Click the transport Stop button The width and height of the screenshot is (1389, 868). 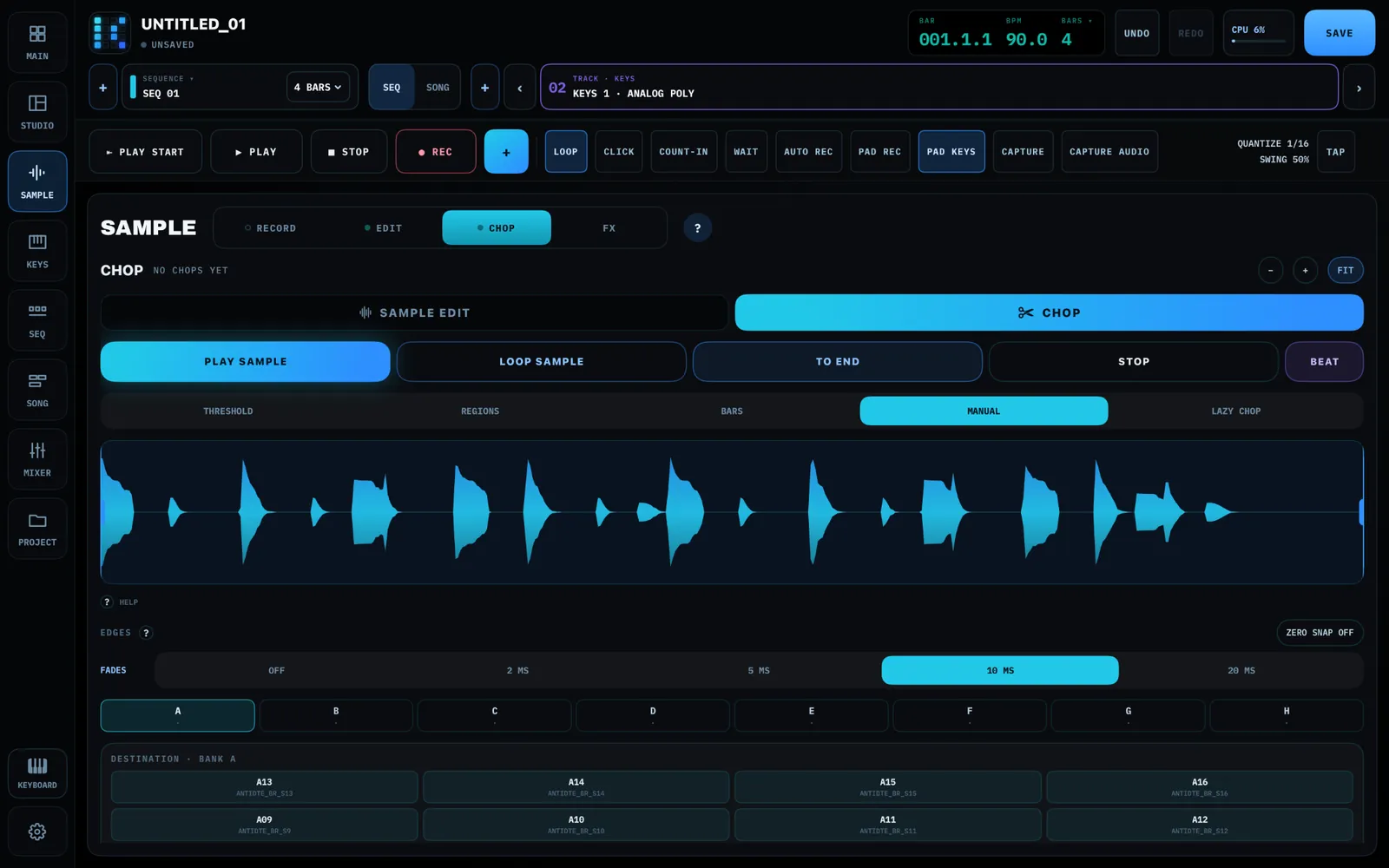[349, 152]
